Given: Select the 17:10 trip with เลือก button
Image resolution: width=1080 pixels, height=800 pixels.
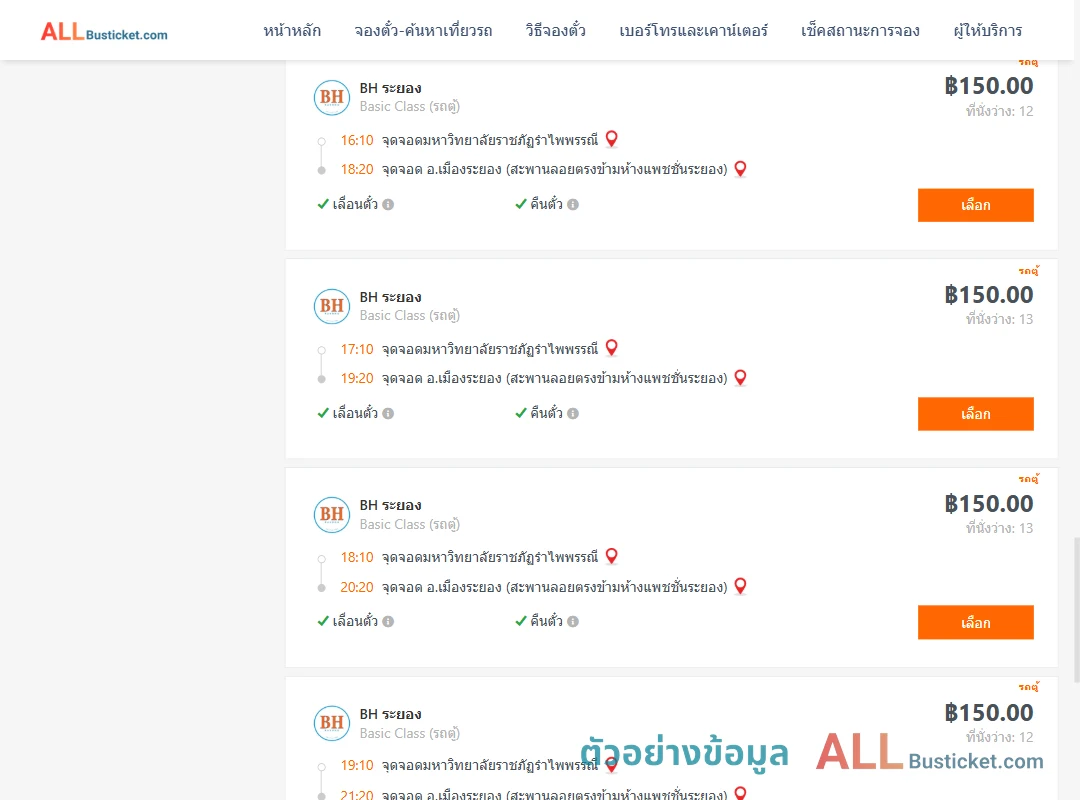Looking at the screenshot, I should 975,413.
